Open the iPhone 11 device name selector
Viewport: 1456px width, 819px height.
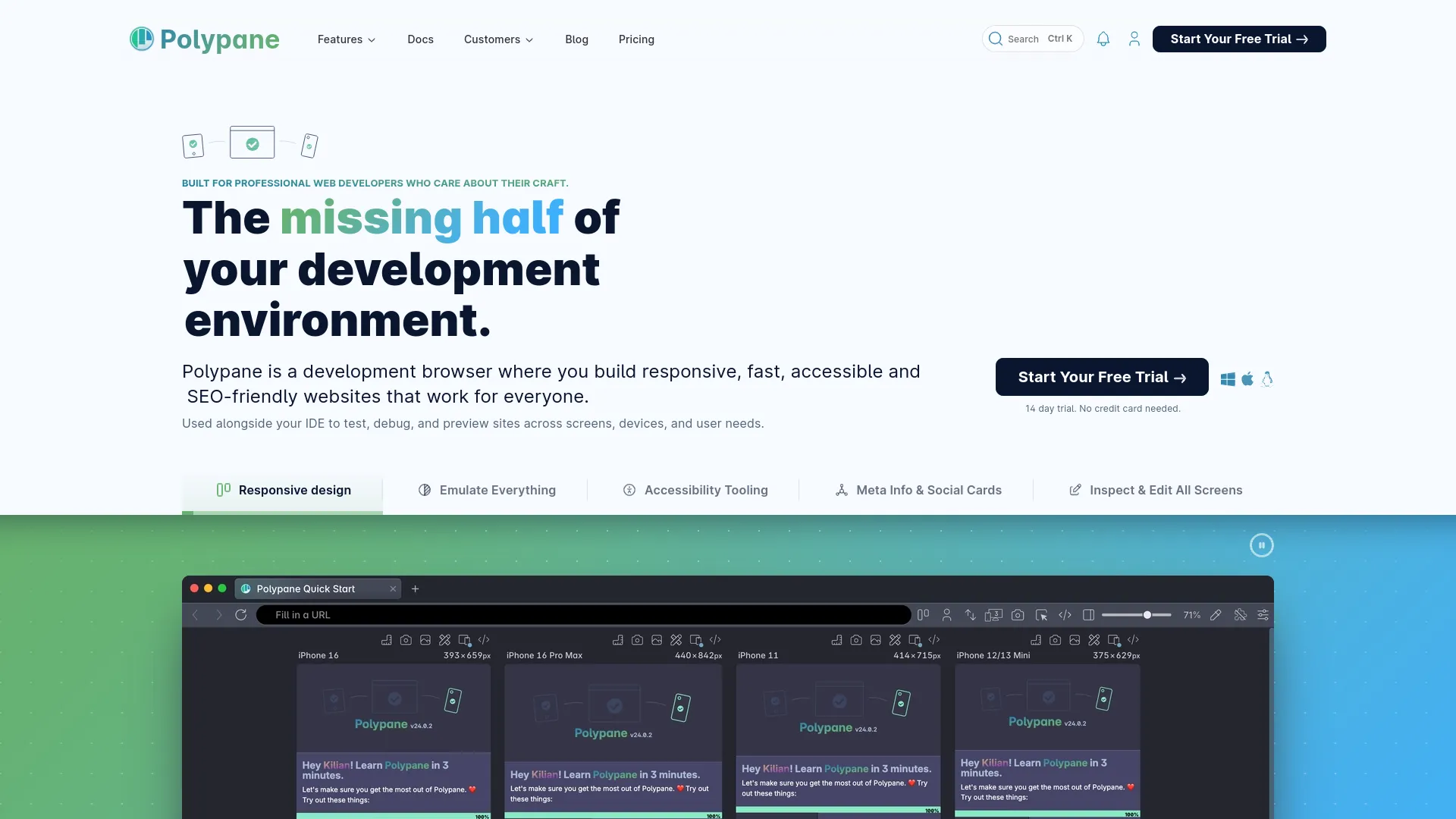tap(758, 656)
